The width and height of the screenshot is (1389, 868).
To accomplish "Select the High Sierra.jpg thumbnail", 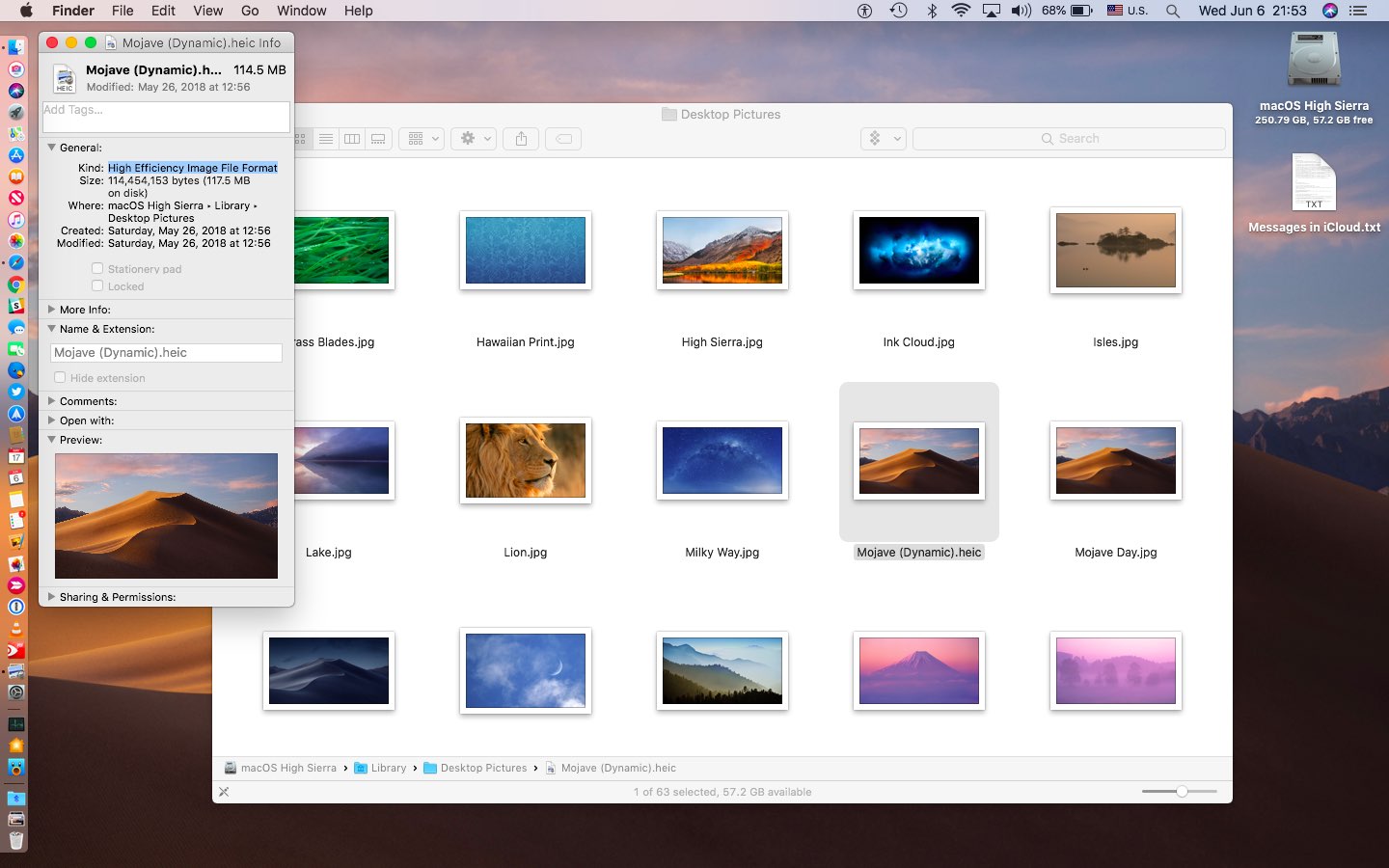I will point(722,250).
